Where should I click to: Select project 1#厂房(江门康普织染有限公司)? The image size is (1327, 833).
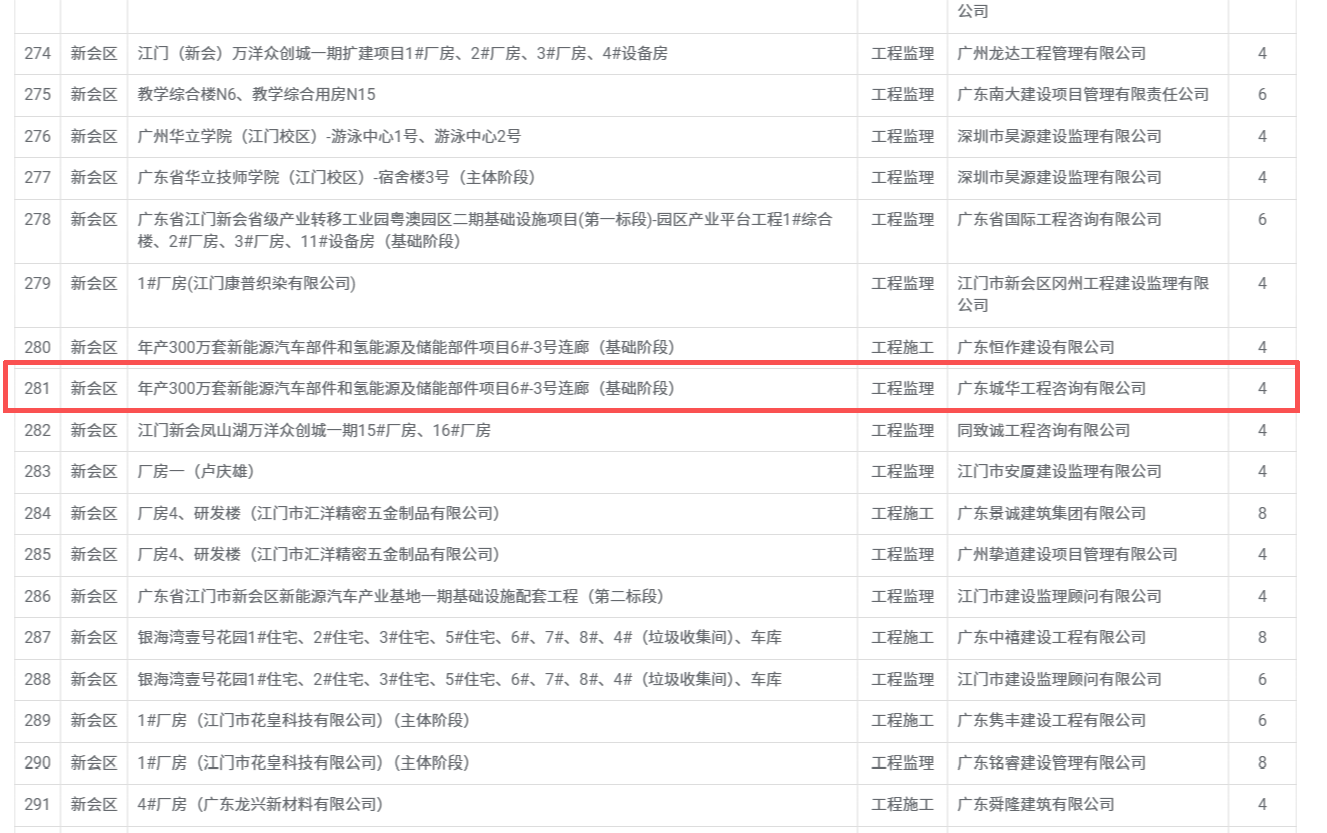(x=246, y=284)
